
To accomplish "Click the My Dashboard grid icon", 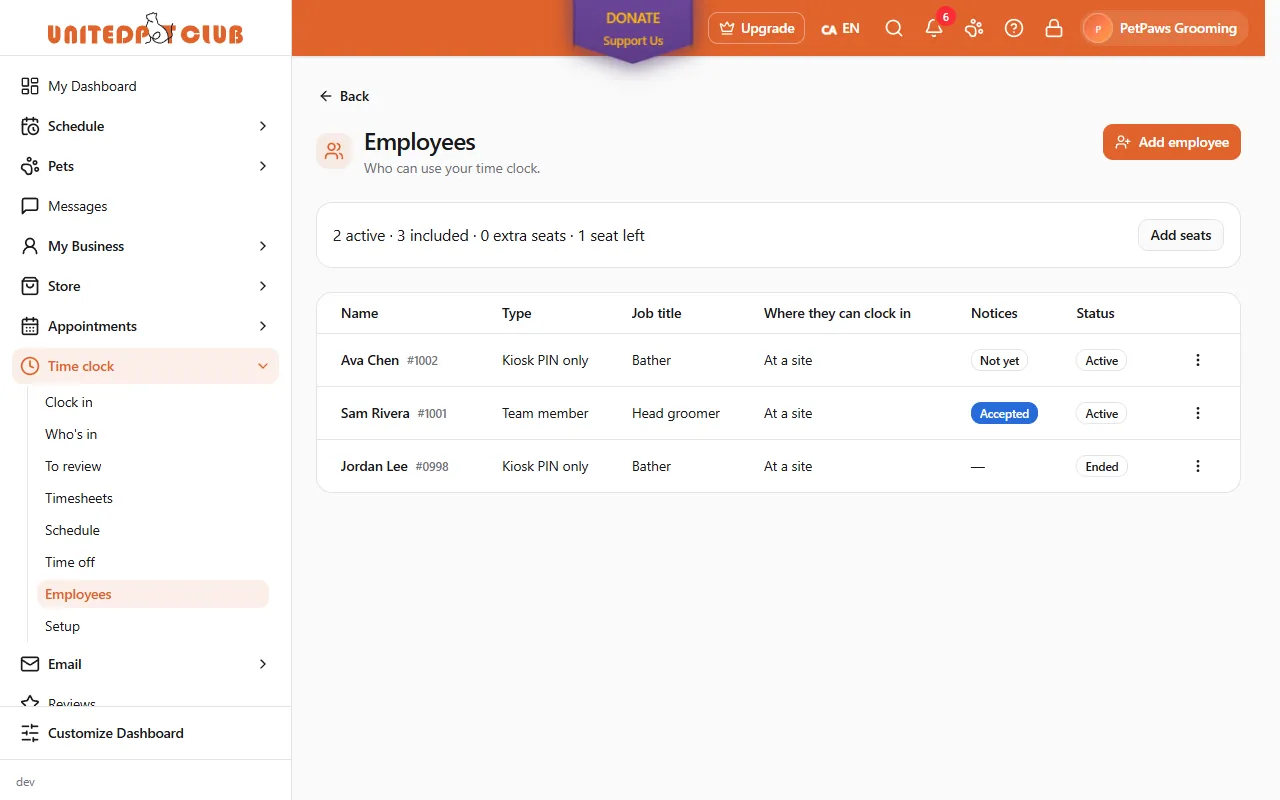I will 30,86.
